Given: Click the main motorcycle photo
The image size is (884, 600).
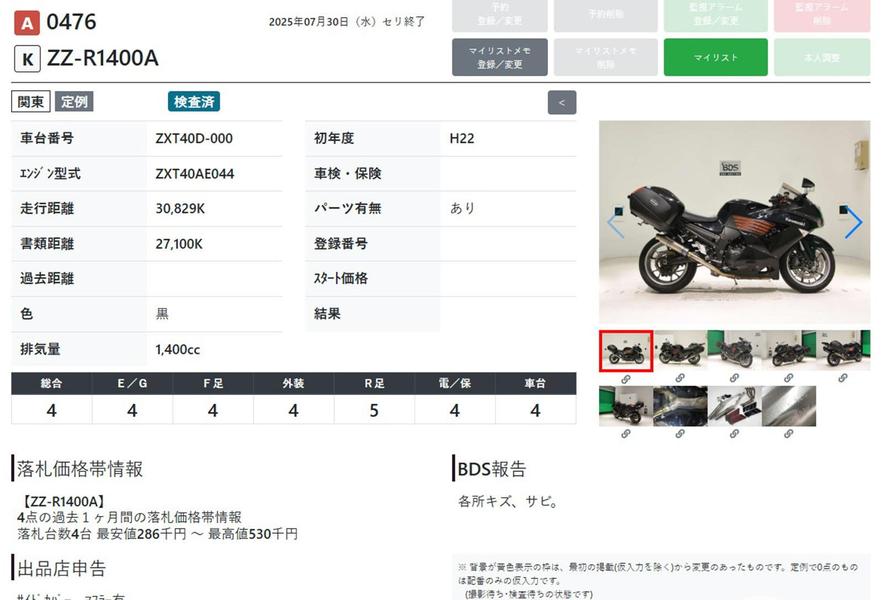Looking at the screenshot, I should coord(734,223).
